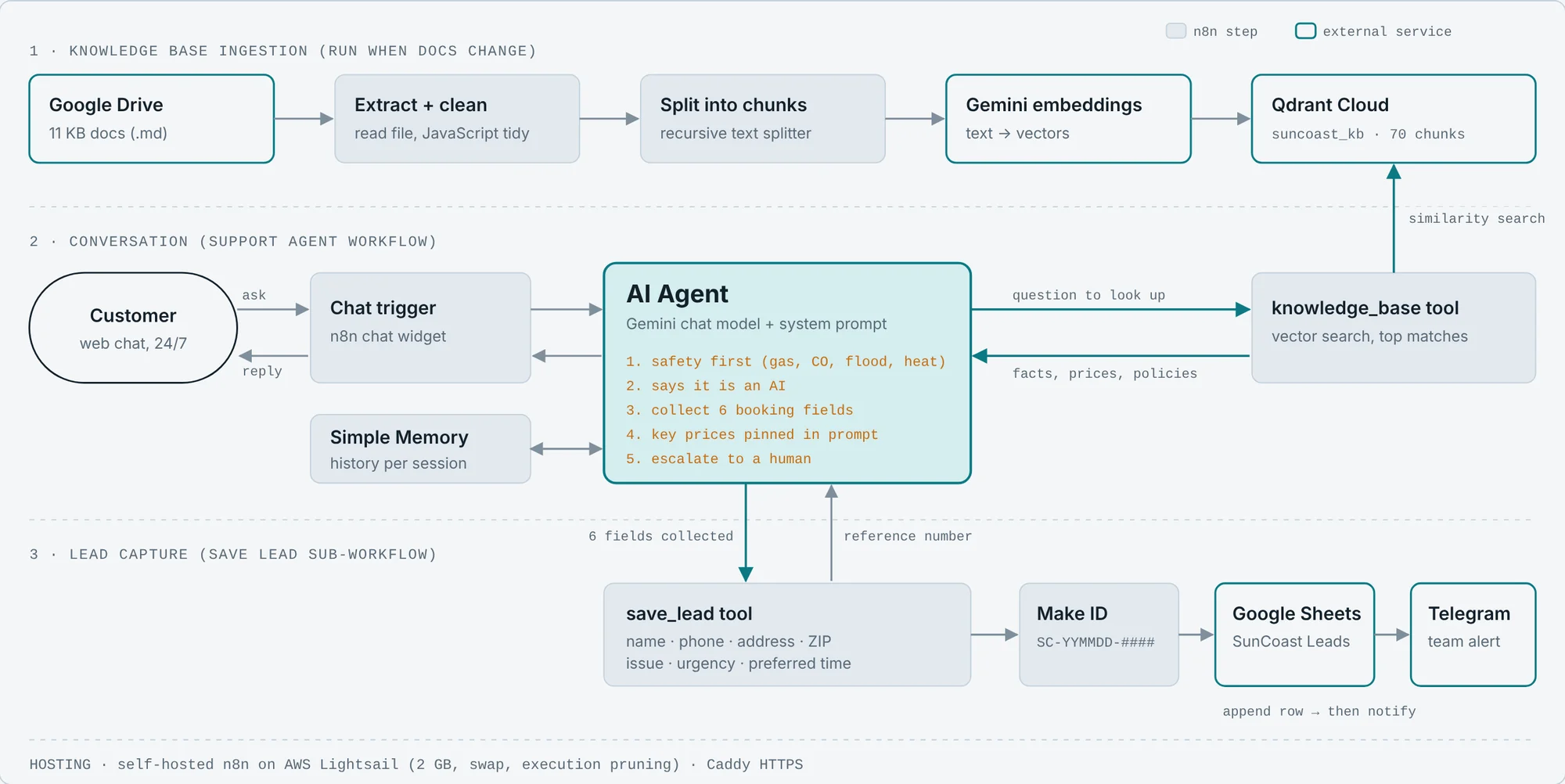Click 'suncoast_kb · 70 chunks' text
Viewport: 1565px width, 784px height.
tap(1368, 134)
